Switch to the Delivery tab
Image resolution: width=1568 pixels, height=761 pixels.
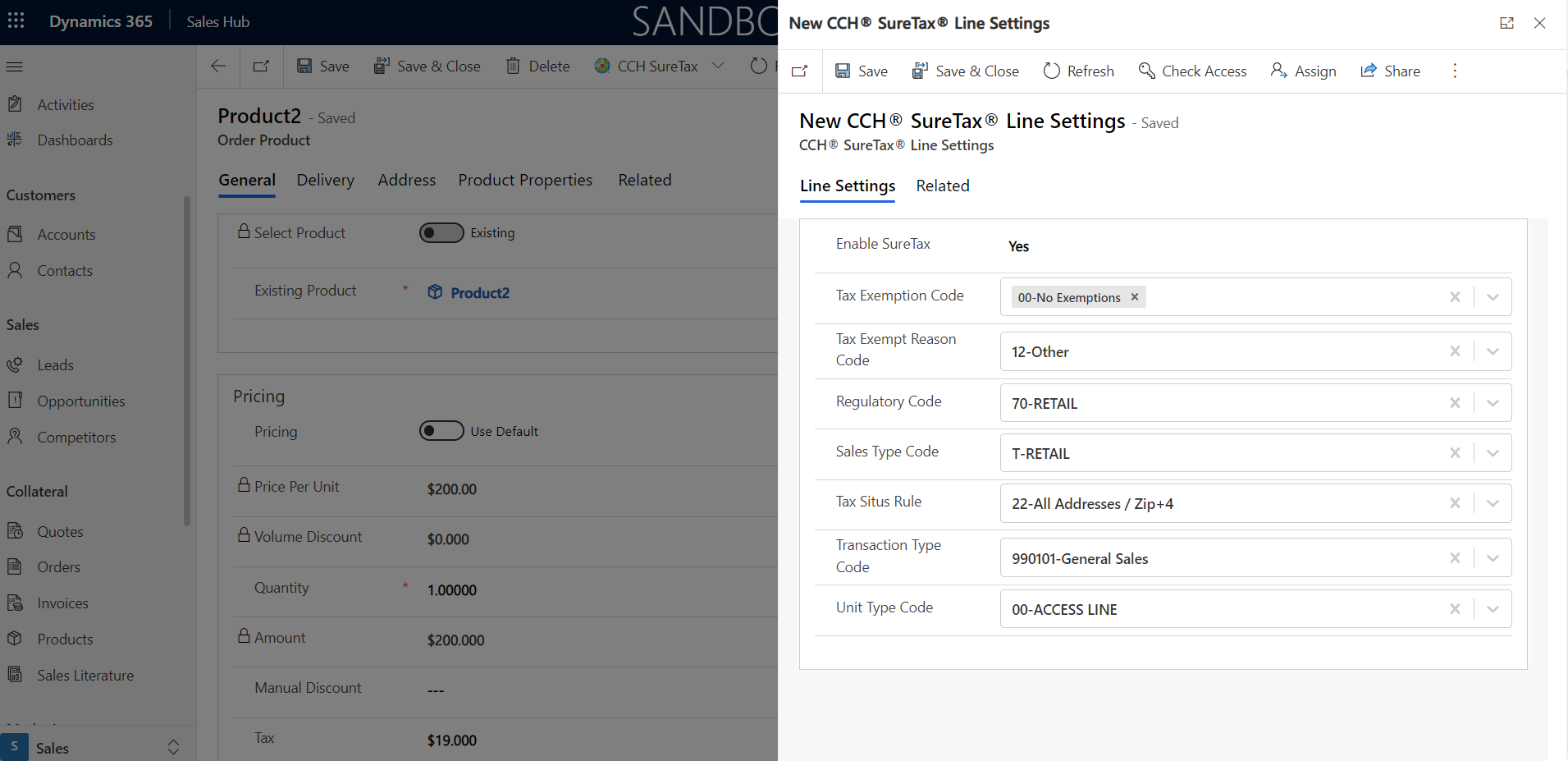pyautogui.click(x=326, y=180)
